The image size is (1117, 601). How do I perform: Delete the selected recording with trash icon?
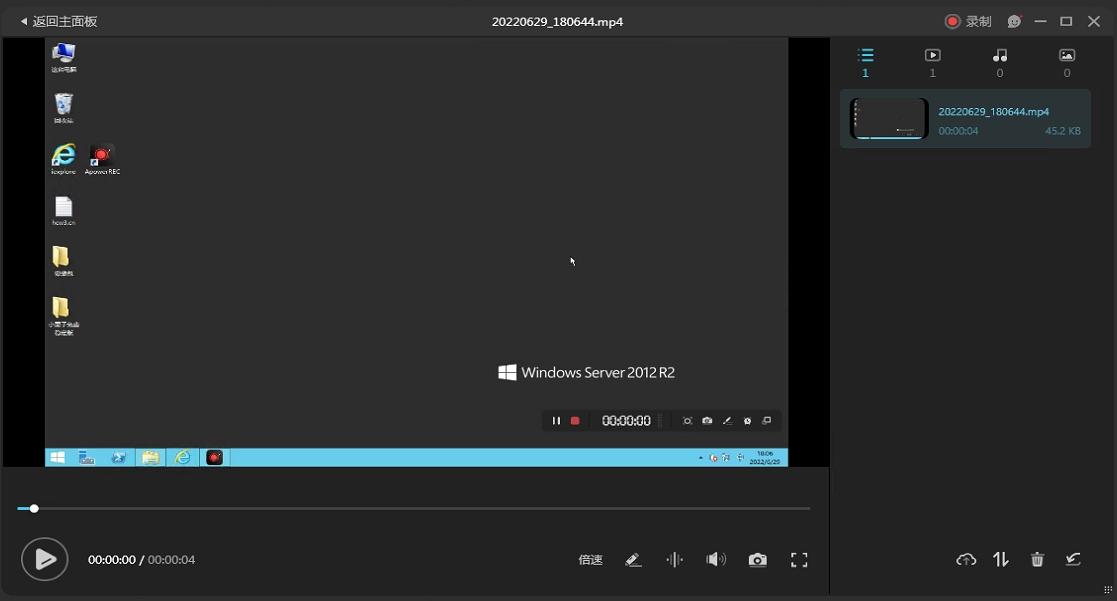1037,560
